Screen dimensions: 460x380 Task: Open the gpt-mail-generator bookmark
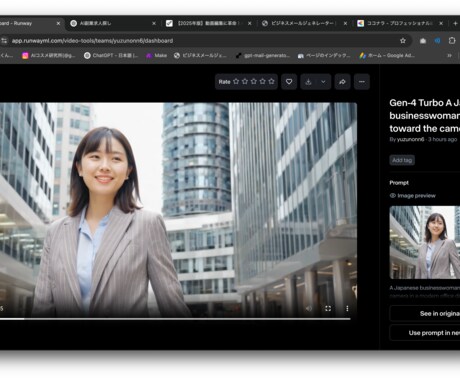click(263, 55)
